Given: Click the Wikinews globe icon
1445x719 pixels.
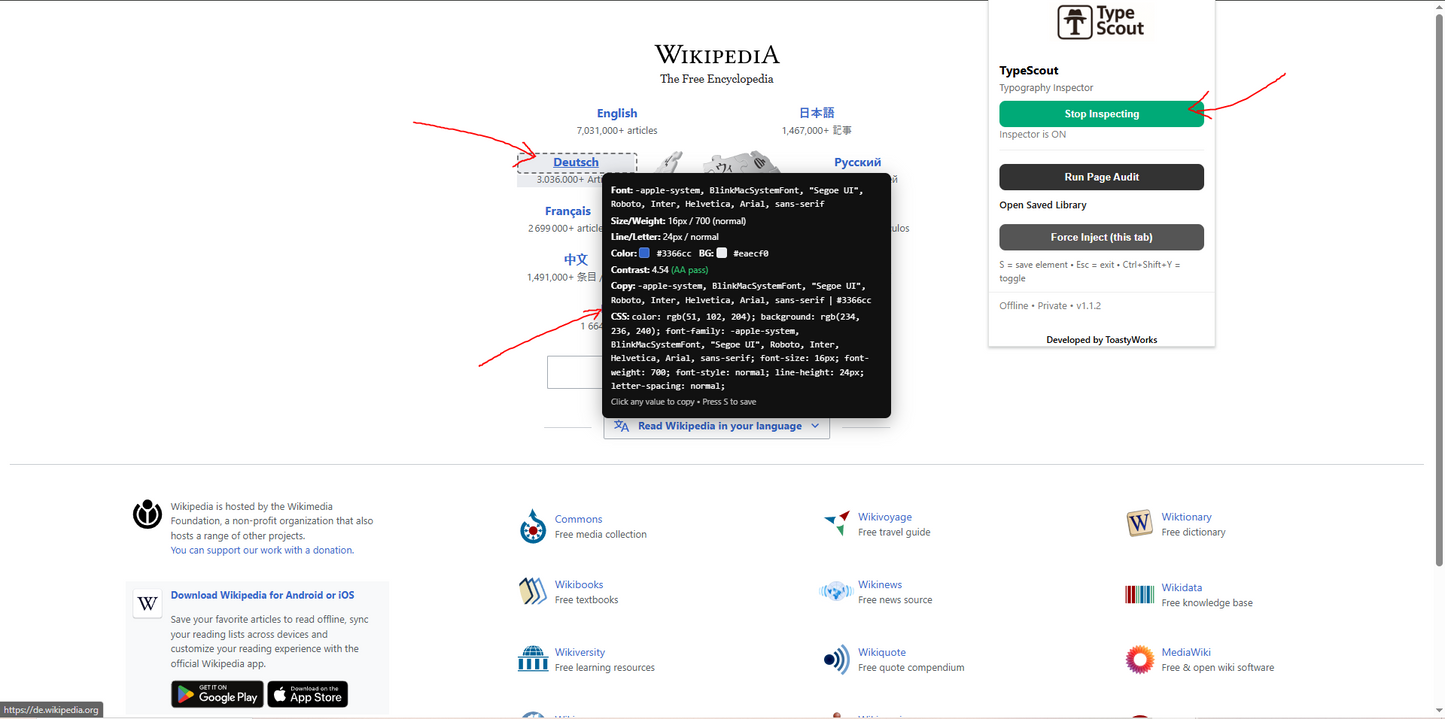Looking at the screenshot, I should point(836,592).
